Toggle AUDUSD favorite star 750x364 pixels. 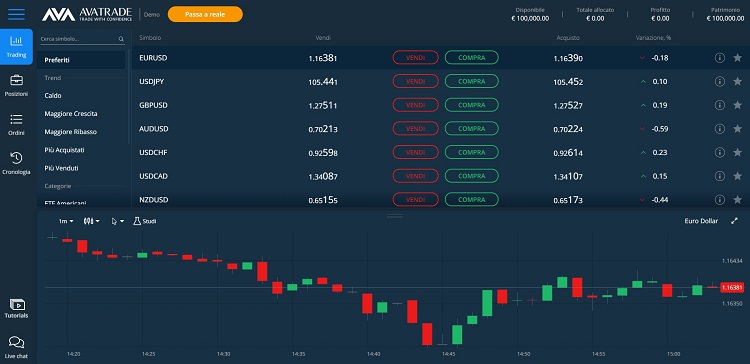click(737, 129)
